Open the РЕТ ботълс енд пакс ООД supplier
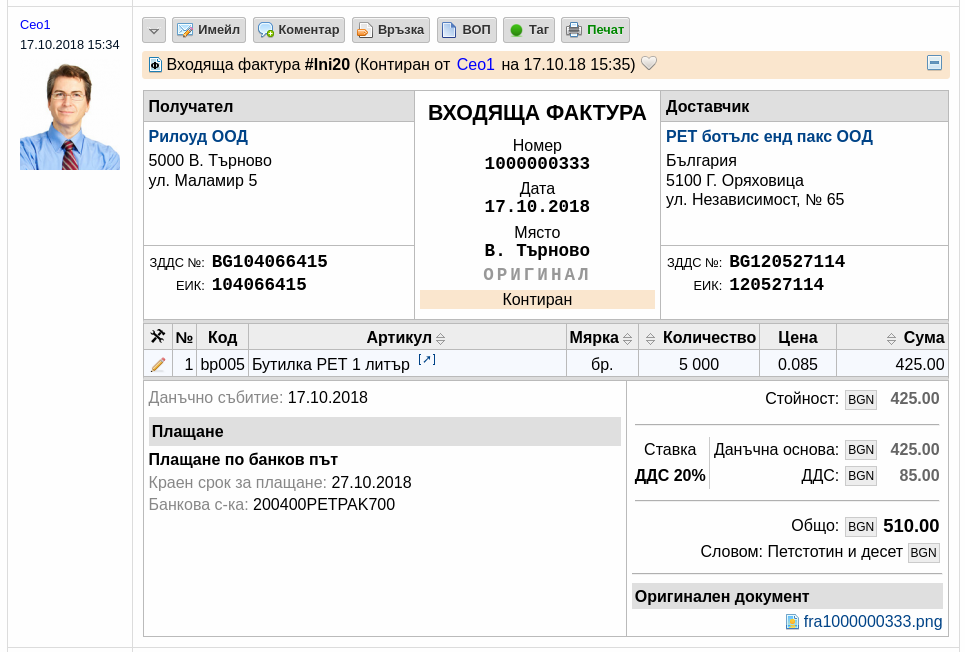Screen dimensions: 965x652 (x=769, y=137)
